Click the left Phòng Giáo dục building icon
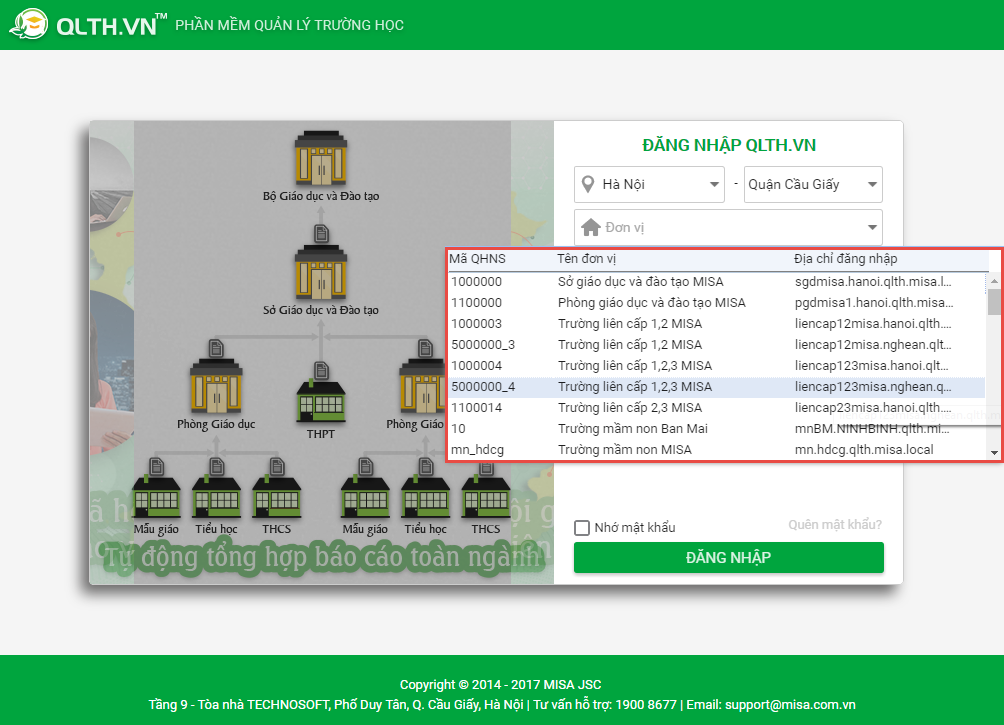The width and height of the screenshot is (1004, 725). 216,386
